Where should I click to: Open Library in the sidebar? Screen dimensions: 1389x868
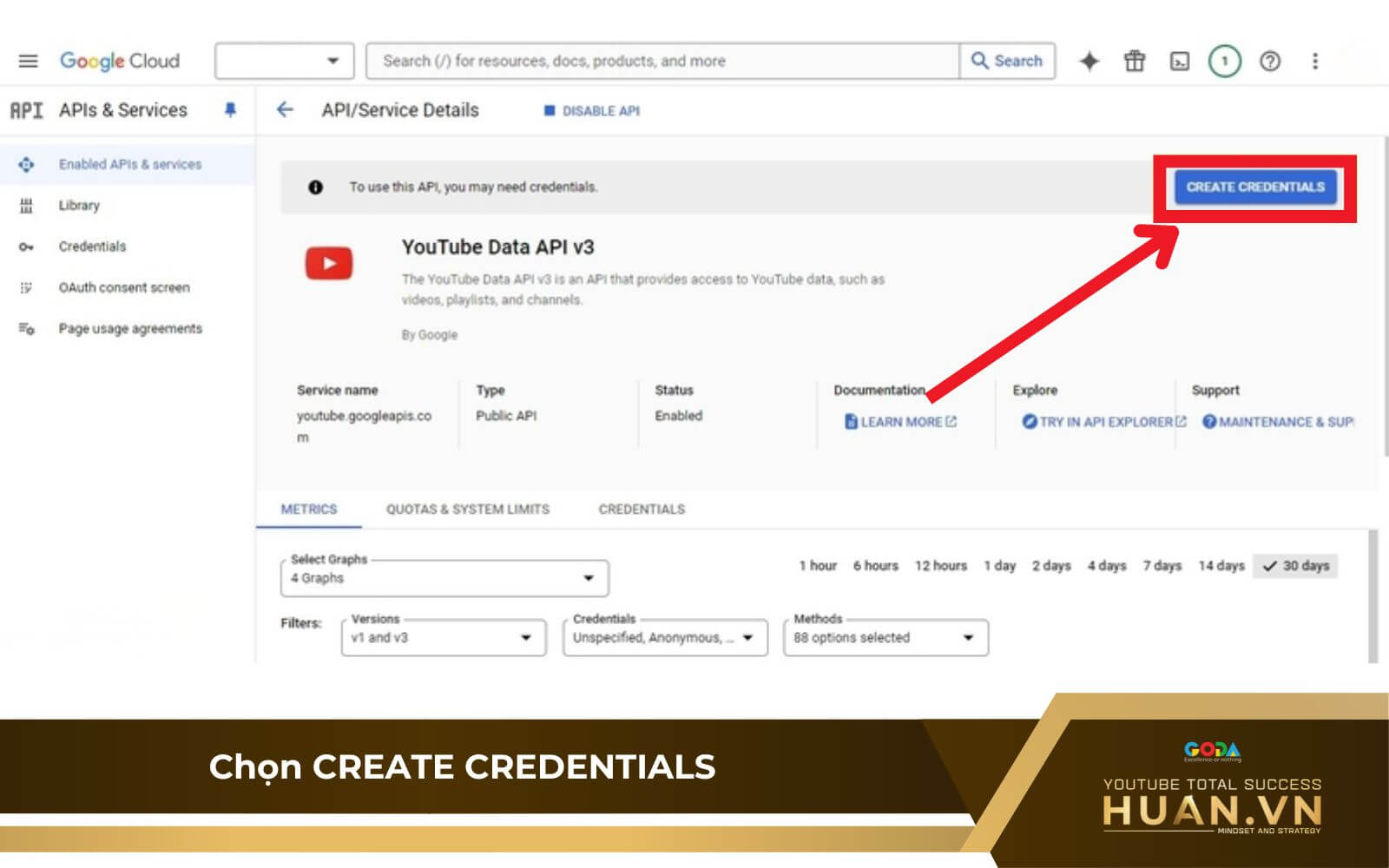(79, 206)
